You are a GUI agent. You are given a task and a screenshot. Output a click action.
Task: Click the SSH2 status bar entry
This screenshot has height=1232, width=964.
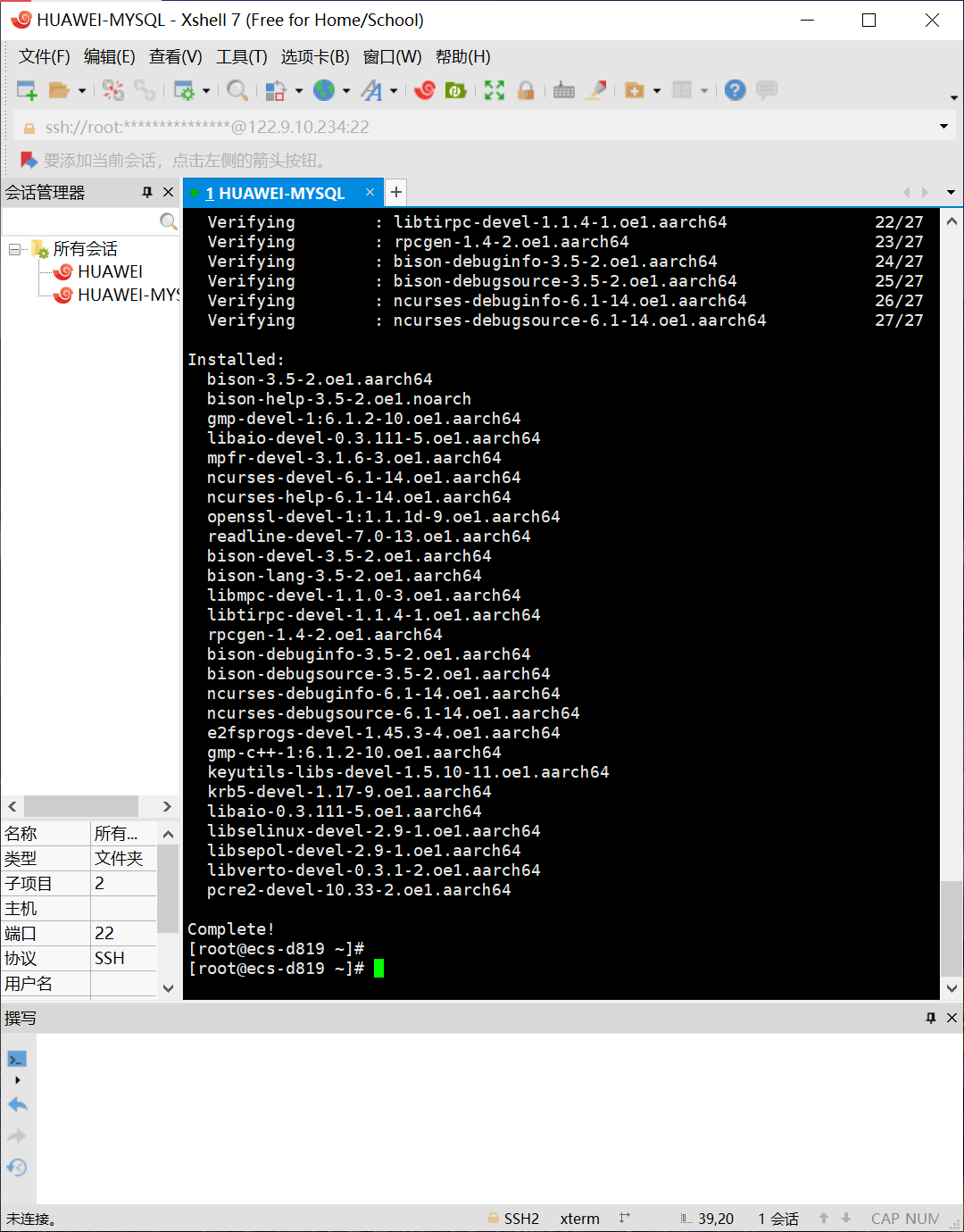click(x=514, y=1219)
